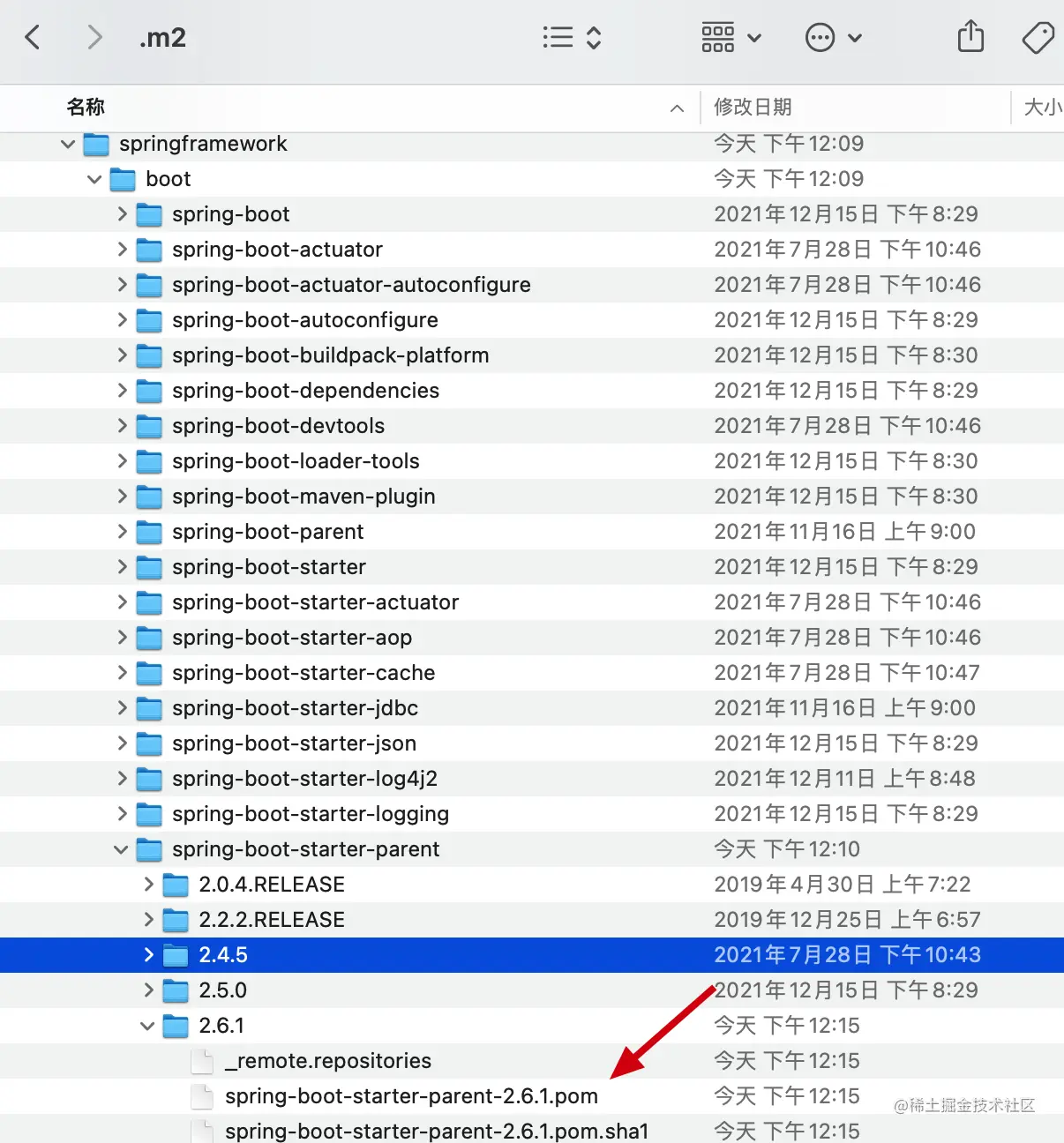The height and width of the screenshot is (1143, 1064).
Task: Expand the selected 2.4.5 folder
Action: tap(148, 955)
